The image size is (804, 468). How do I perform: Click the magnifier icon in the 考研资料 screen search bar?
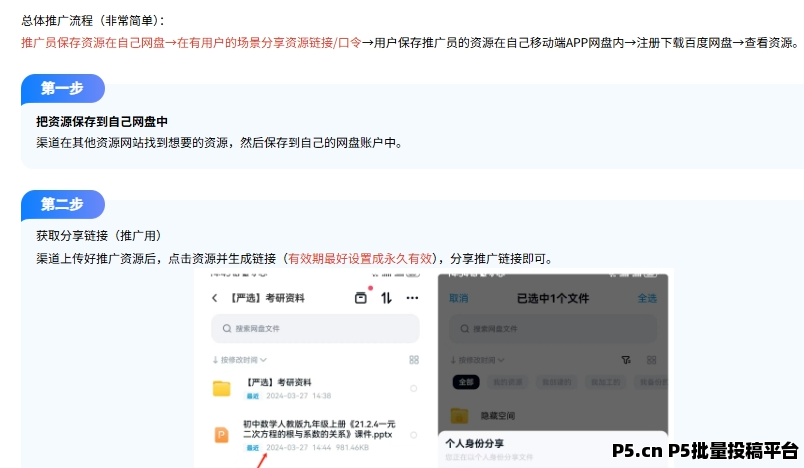tap(227, 329)
